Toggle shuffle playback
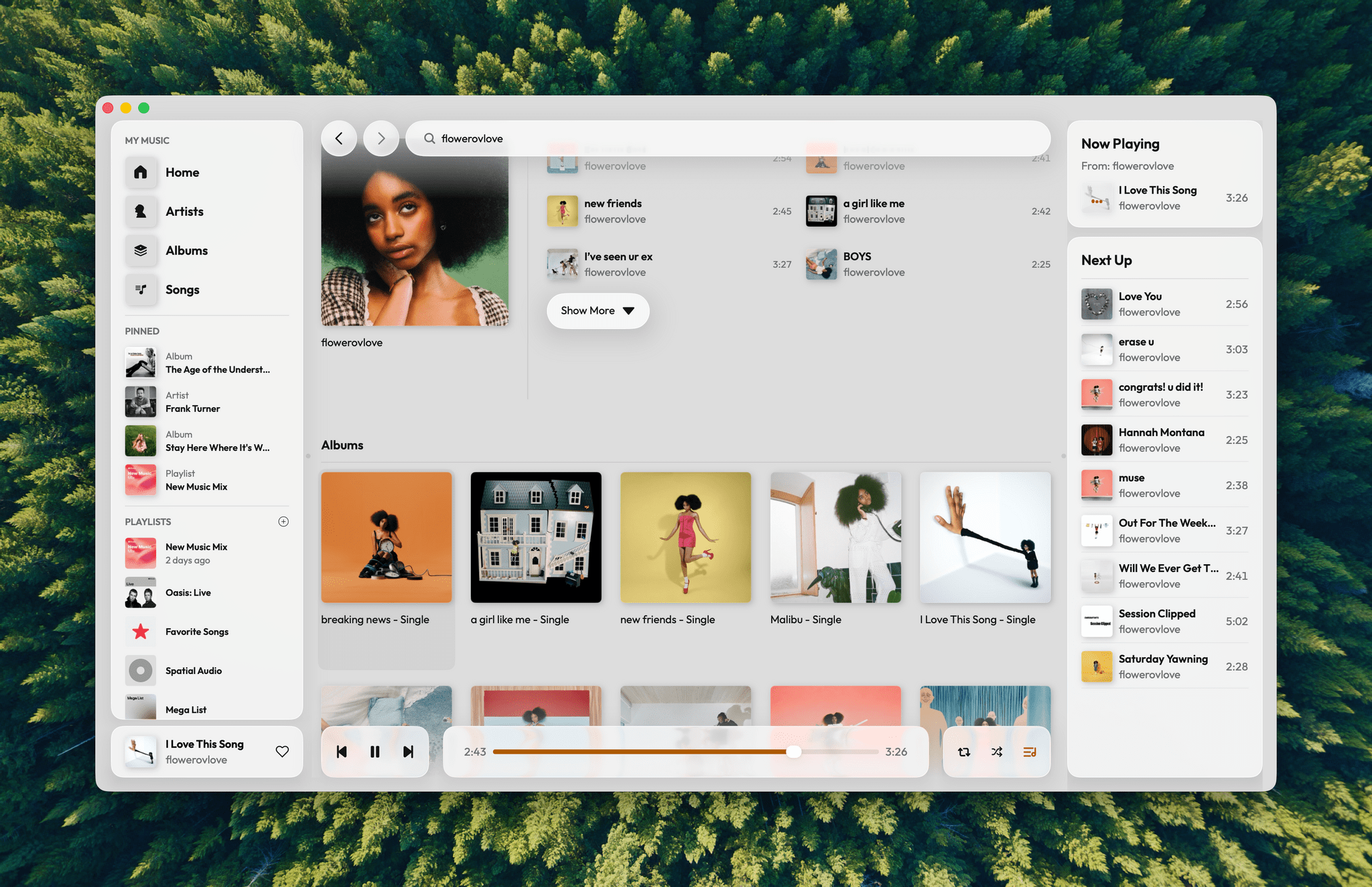 997,752
